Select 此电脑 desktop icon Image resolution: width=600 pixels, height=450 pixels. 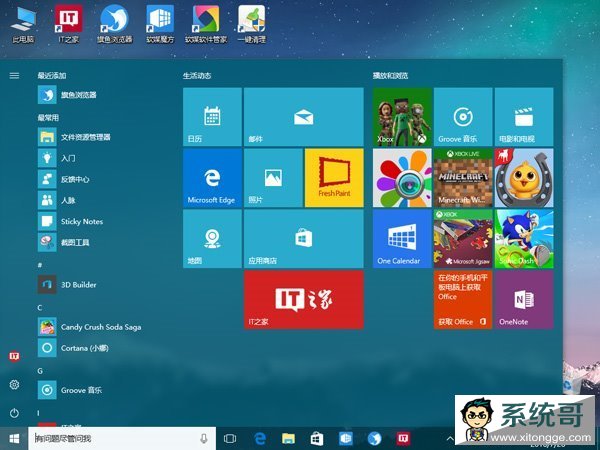(23, 24)
